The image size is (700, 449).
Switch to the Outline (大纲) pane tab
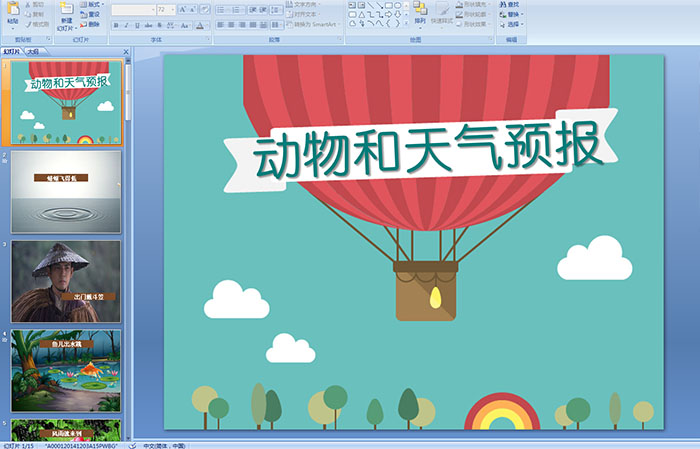(33, 52)
